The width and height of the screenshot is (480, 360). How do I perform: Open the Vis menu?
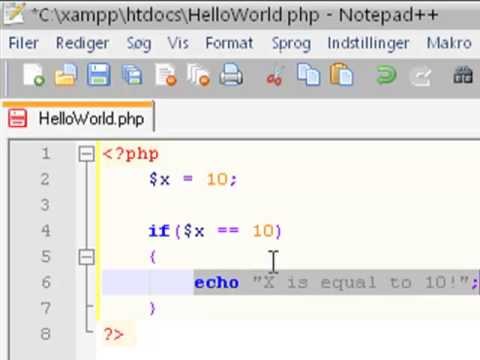coord(178,43)
